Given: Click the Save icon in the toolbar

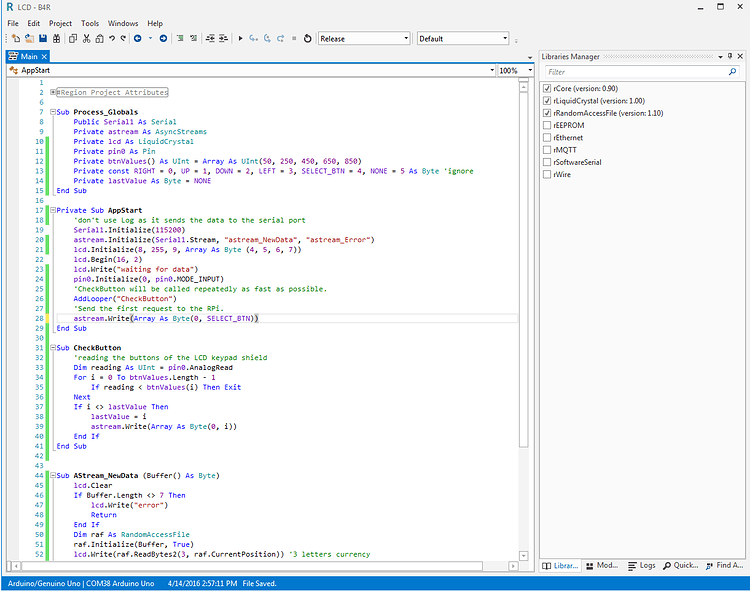Looking at the screenshot, I should pos(43,38).
